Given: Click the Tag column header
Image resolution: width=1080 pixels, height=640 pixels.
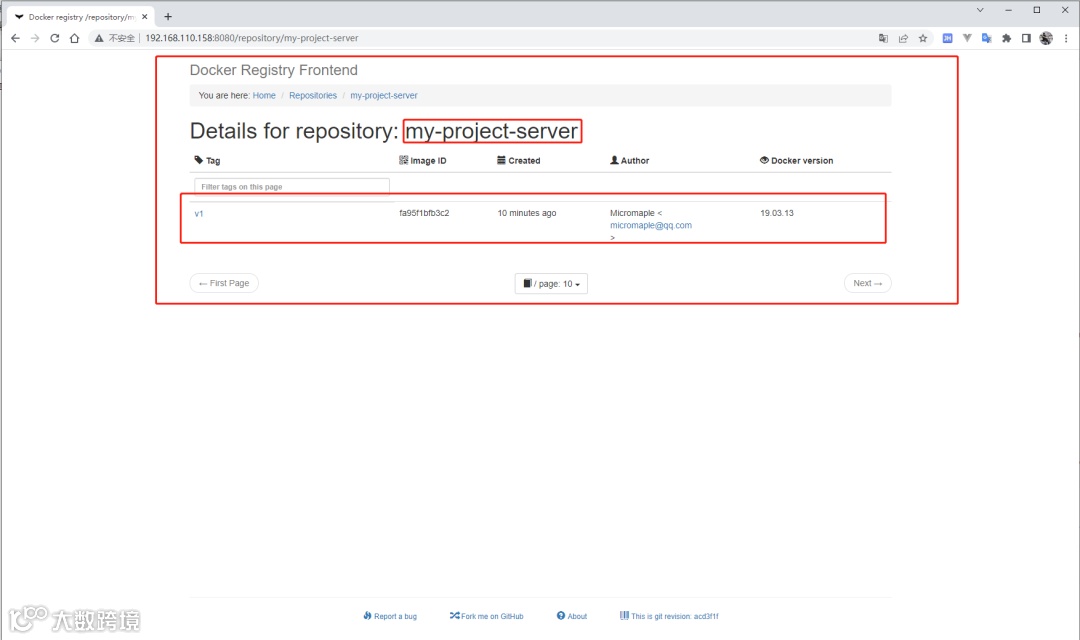Looking at the screenshot, I should (207, 161).
